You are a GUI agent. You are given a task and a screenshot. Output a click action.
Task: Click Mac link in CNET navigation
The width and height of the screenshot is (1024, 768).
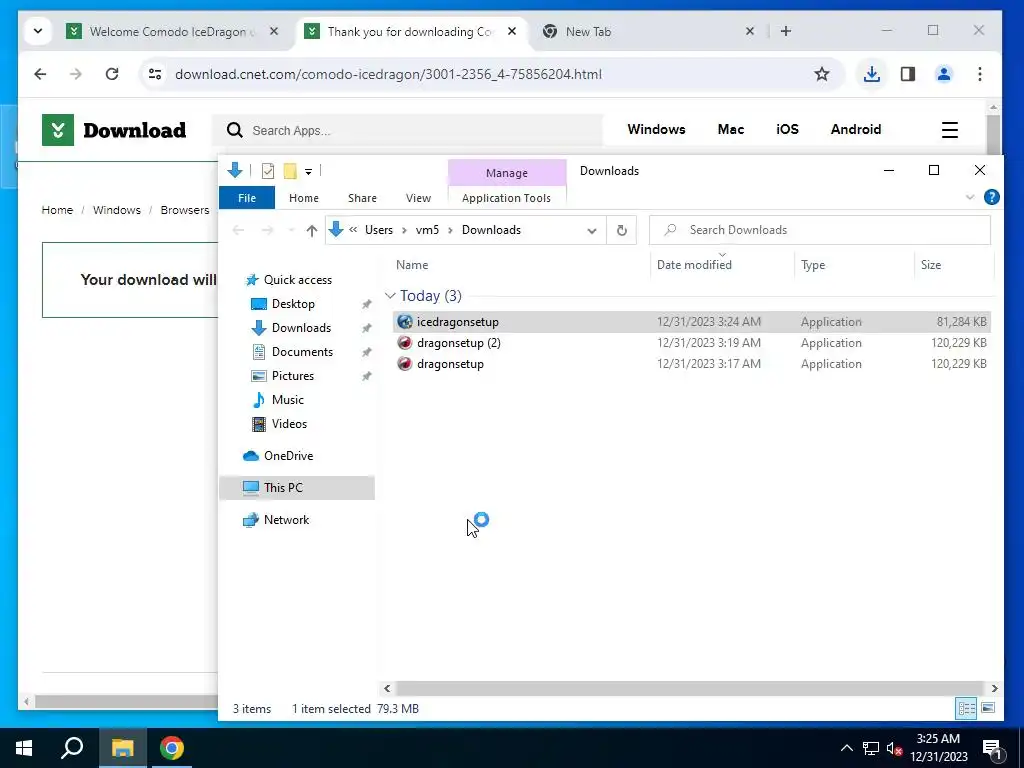(x=731, y=129)
